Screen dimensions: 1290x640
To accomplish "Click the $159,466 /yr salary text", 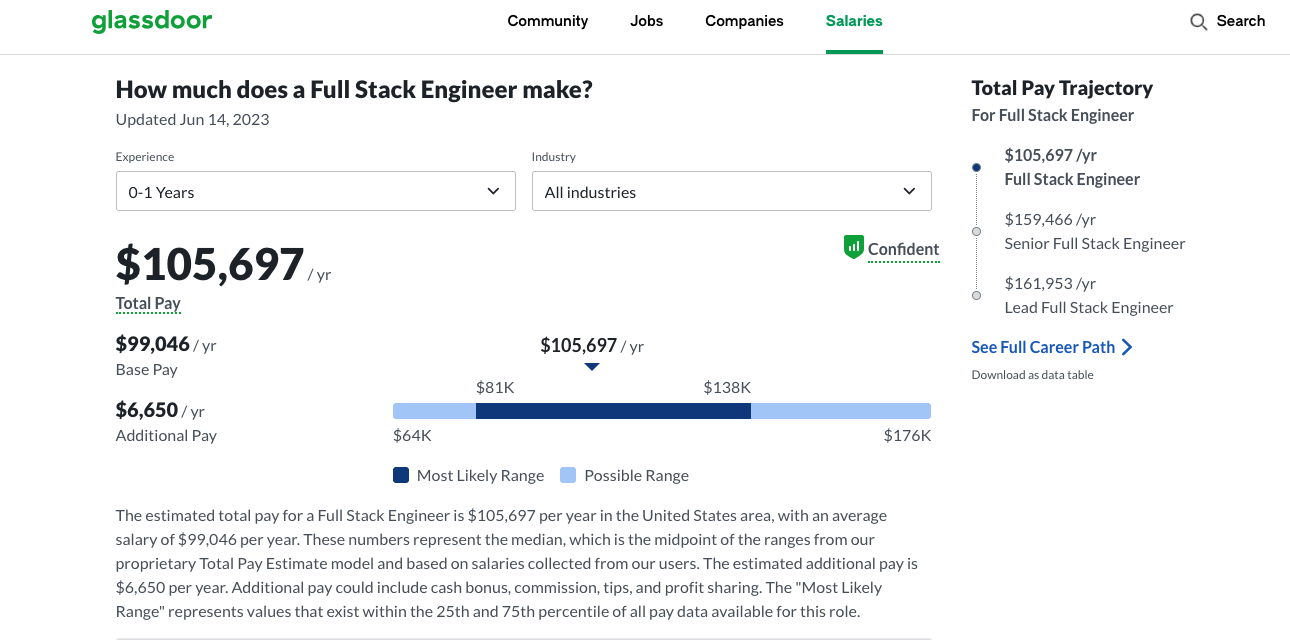I will 1050,219.
